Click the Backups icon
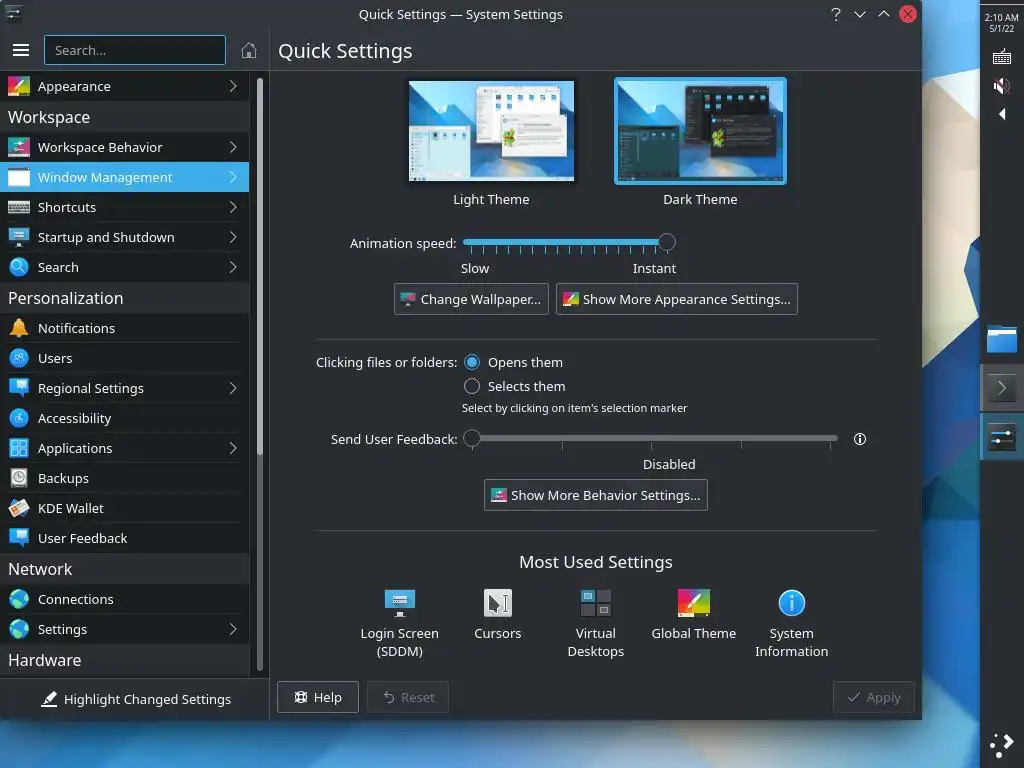1024x768 pixels. pyautogui.click(x=18, y=478)
